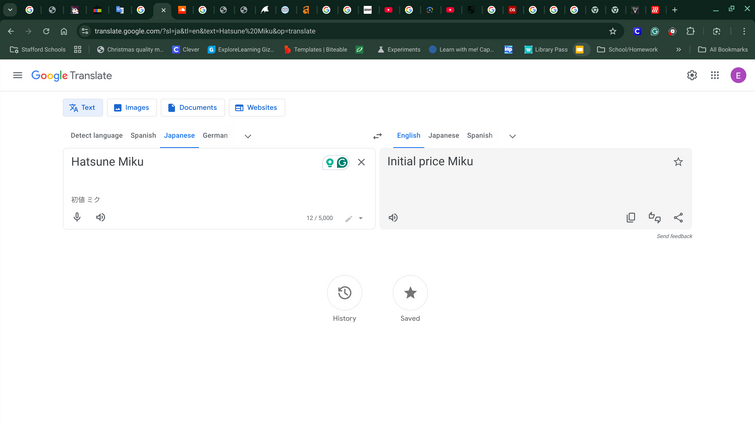Image resolution: width=755 pixels, height=425 pixels.
Task: Open translation History
Action: coord(344,293)
